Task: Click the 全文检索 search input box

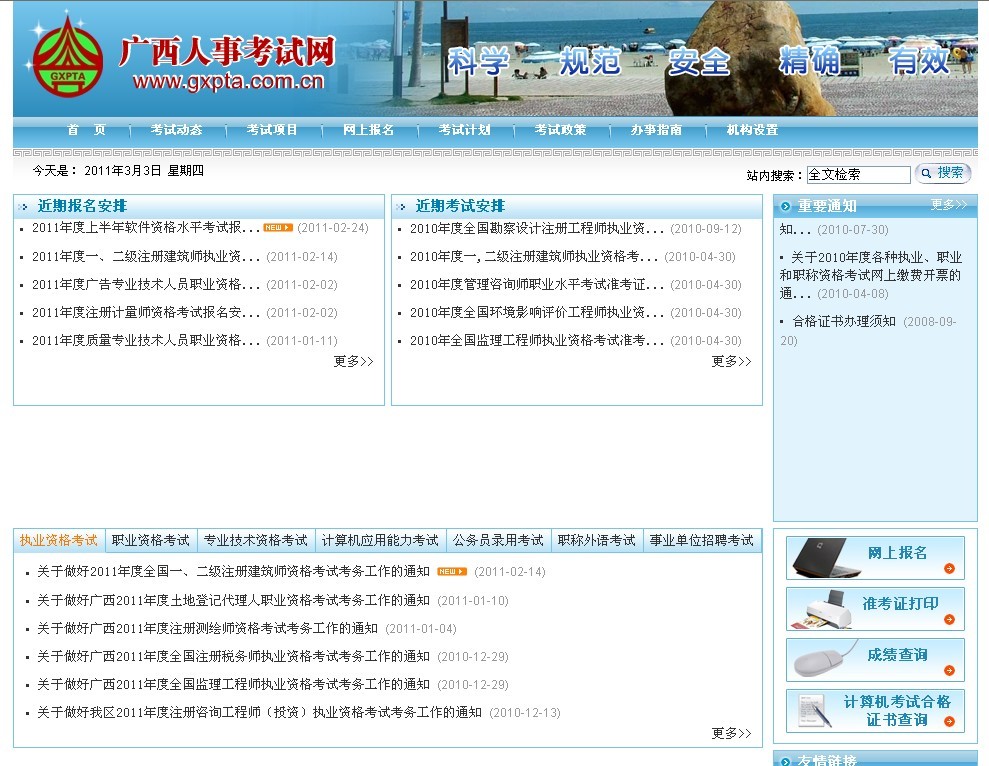Action: tap(858, 173)
